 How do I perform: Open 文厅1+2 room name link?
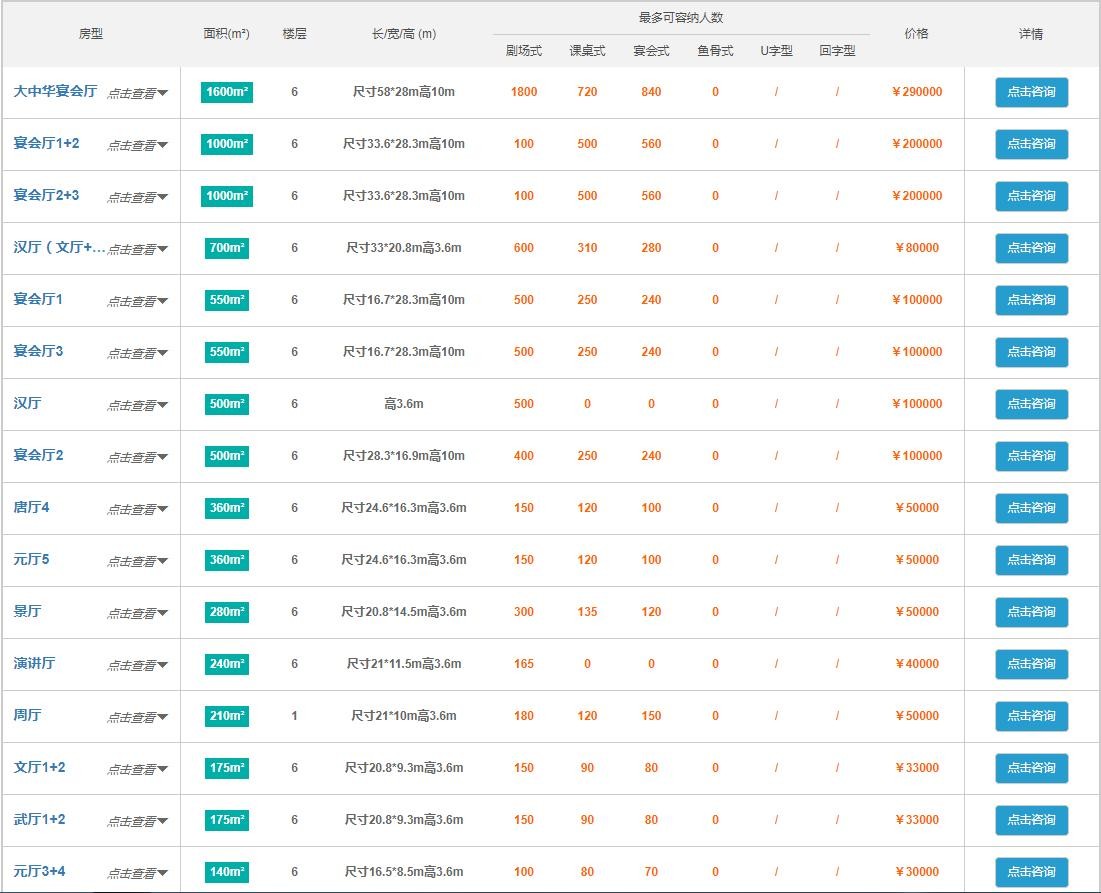39,768
